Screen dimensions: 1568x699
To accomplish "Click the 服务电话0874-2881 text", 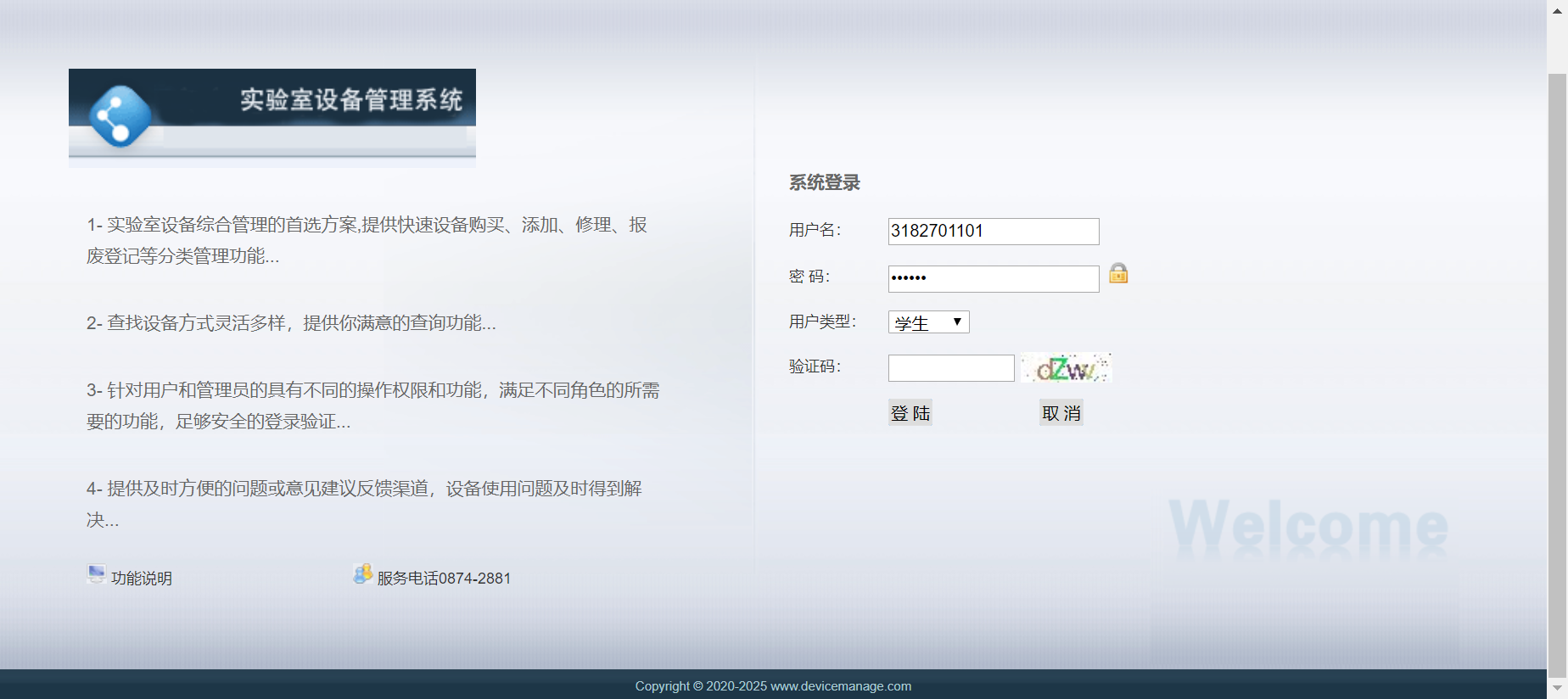I will 444,579.
